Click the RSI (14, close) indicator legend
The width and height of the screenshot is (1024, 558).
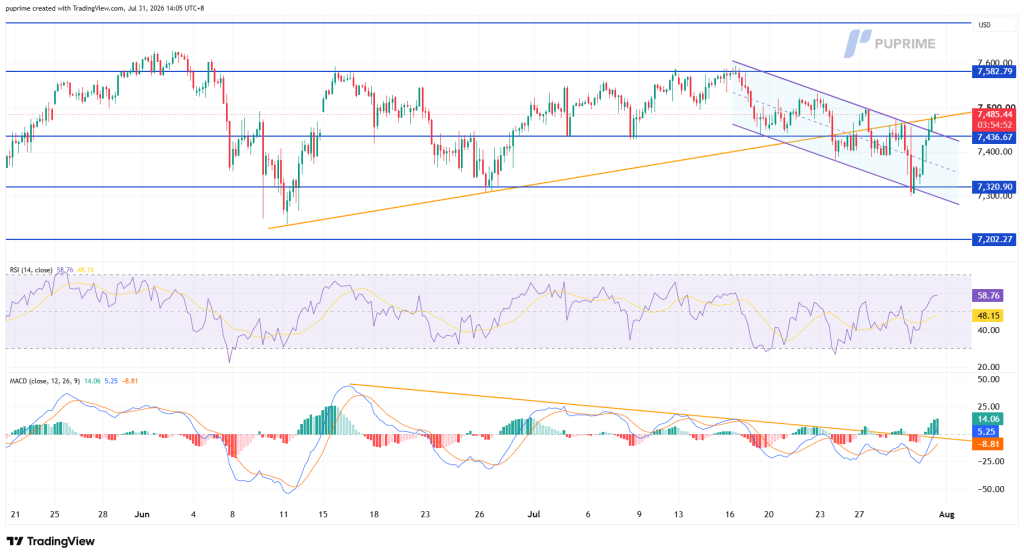tap(31, 270)
